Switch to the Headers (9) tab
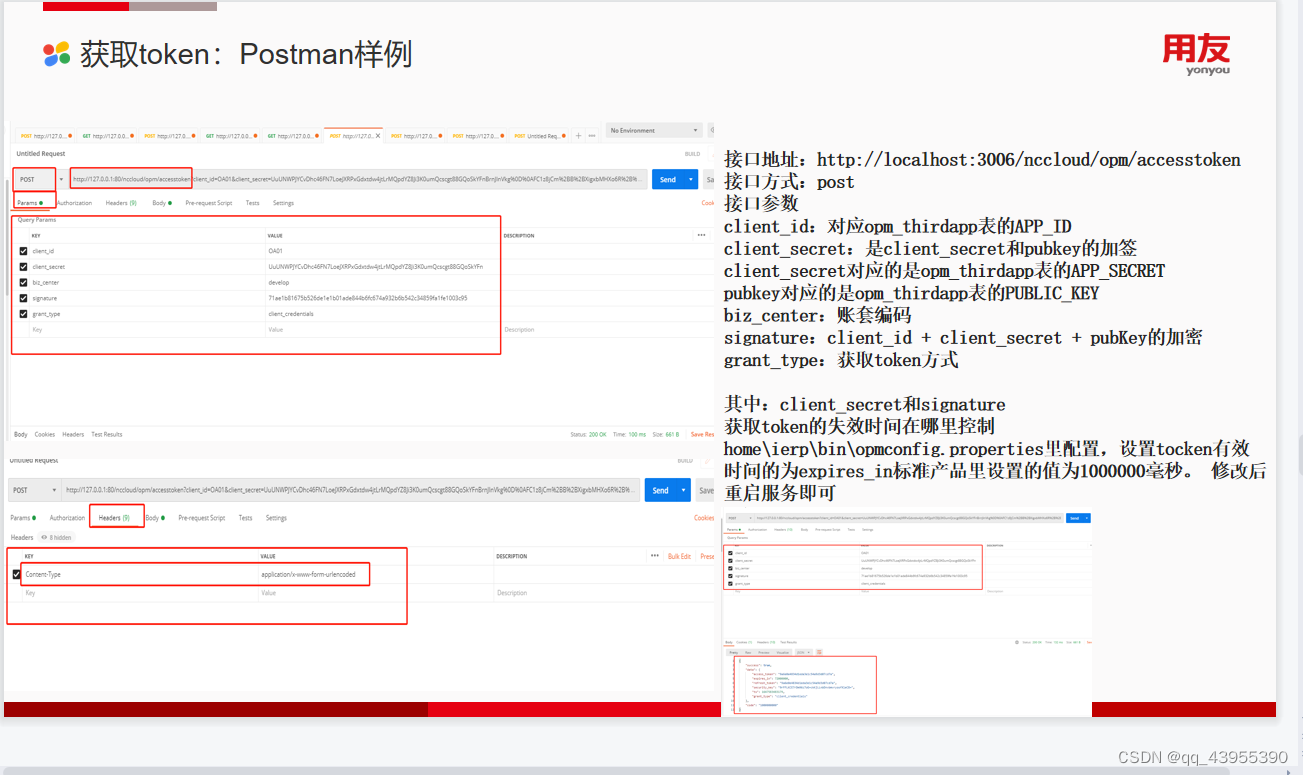The image size is (1303, 775). (x=113, y=518)
